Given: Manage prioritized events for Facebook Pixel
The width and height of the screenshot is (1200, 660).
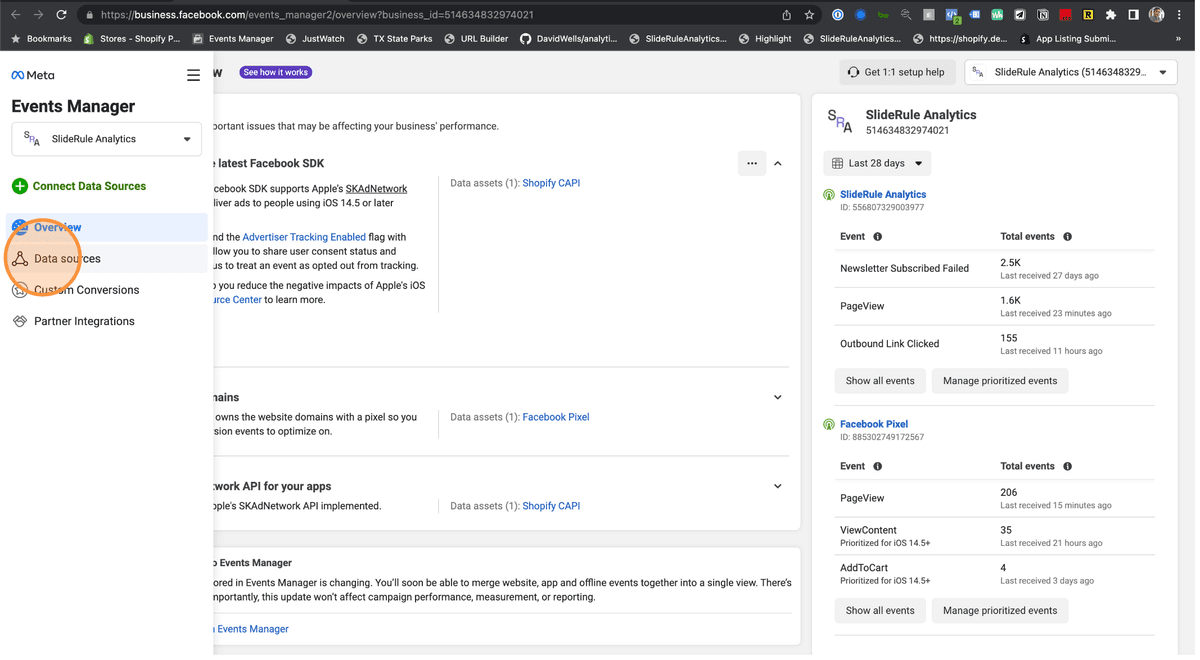Looking at the screenshot, I should click(1000, 610).
